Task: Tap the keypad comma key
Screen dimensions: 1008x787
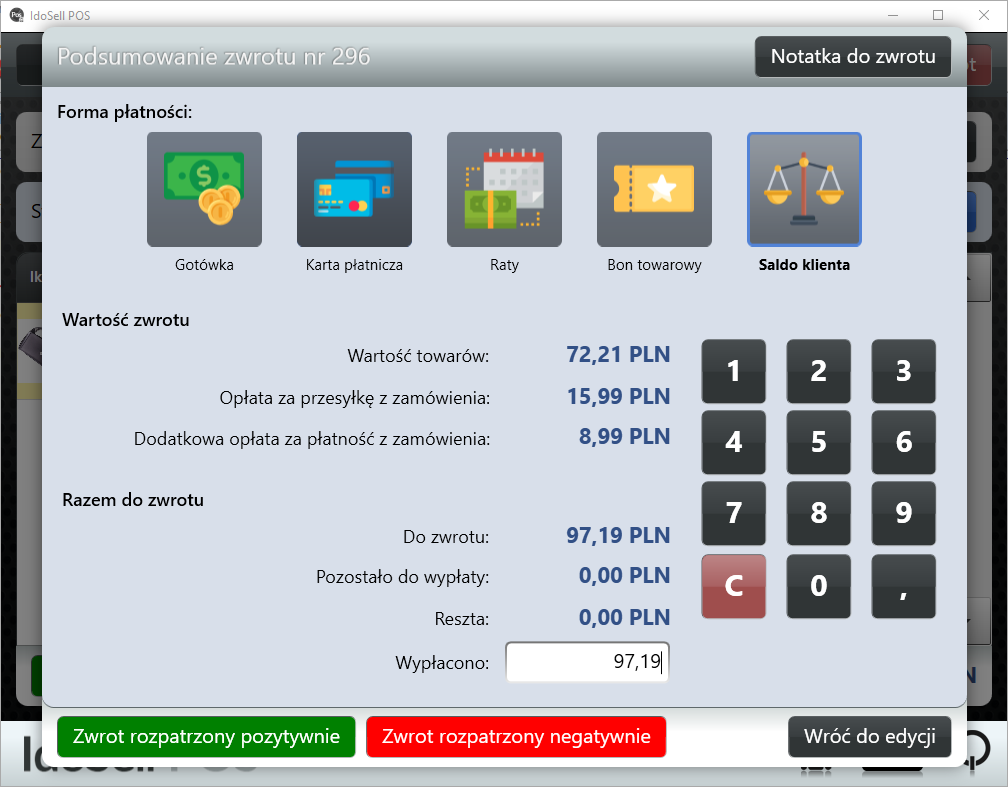Action: coord(903,586)
